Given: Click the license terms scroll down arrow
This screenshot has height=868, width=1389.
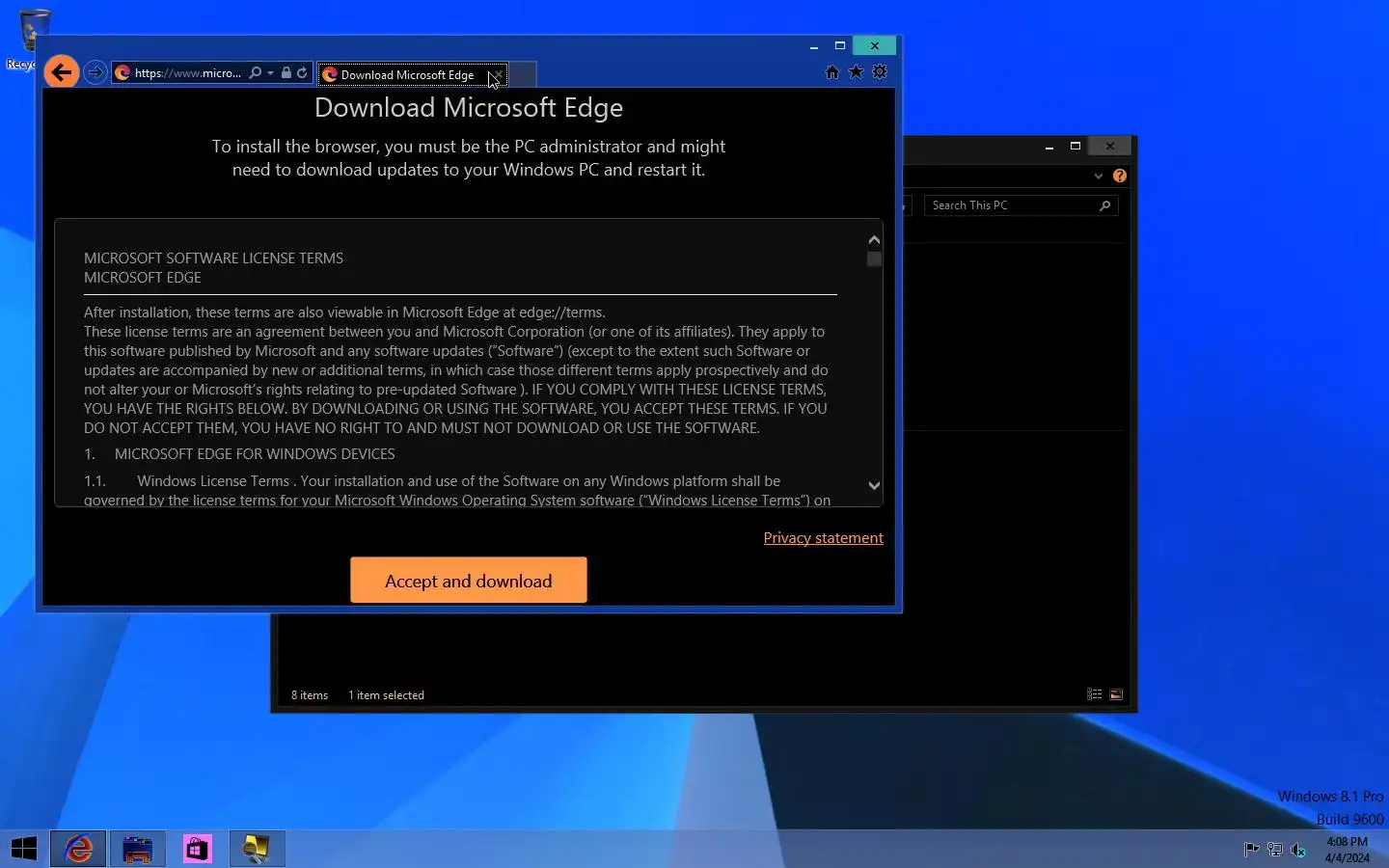Looking at the screenshot, I should (x=874, y=486).
